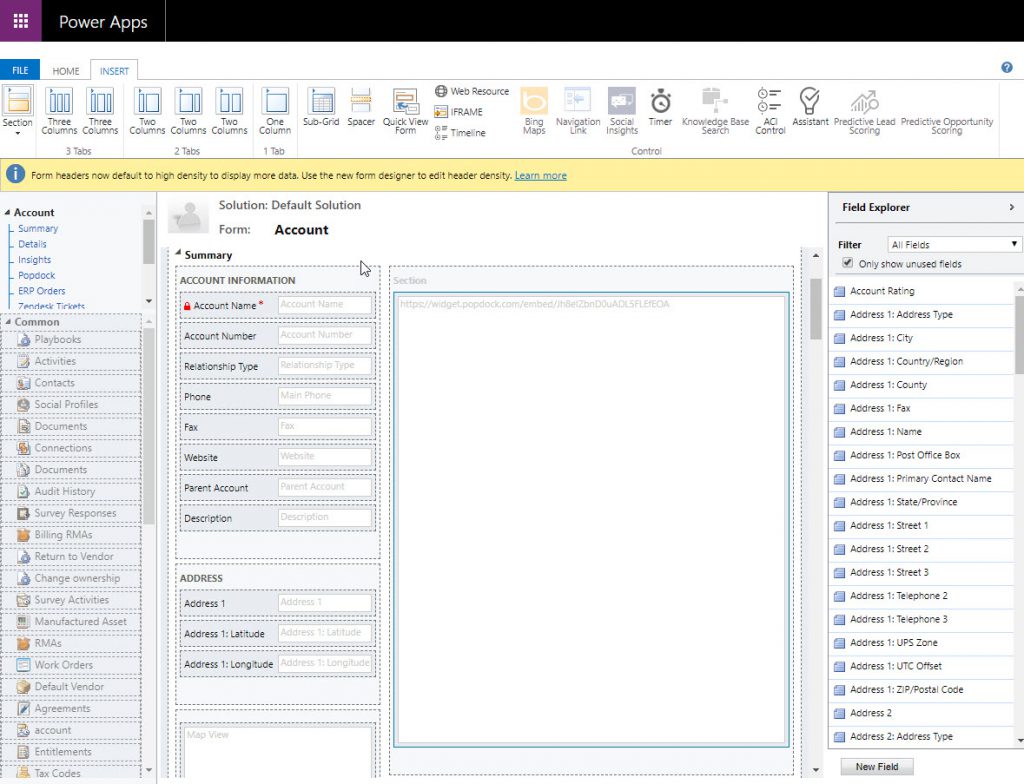Click the Account tree scrollbar down arrow
1024x784 pixels.
coord(149,301)
